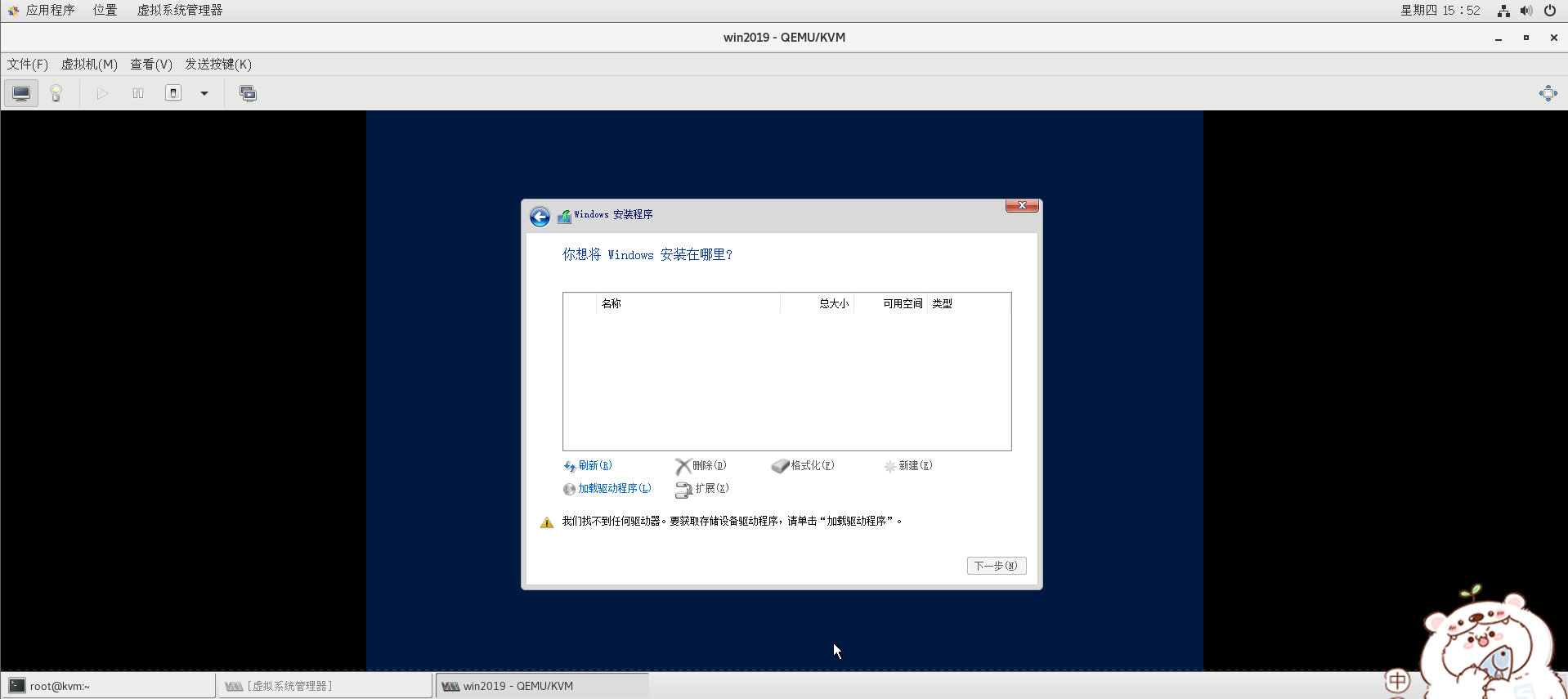Open the clock 星期四 15:52 in top panel
This screenshot has width=1568, height=699.
pyautogui.click(x=1440, y=10)
